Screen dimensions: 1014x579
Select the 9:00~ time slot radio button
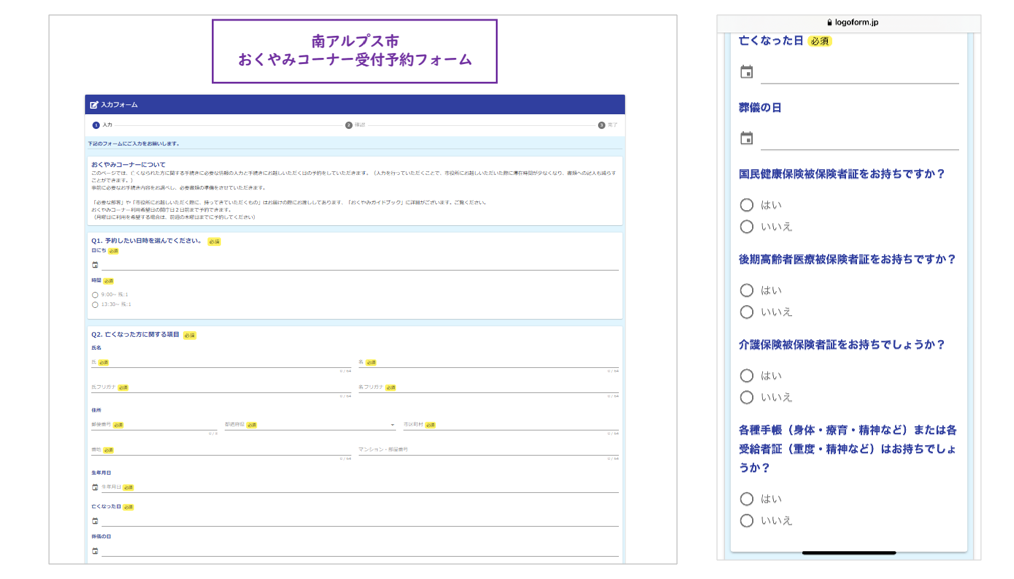[x=94, y=294]
